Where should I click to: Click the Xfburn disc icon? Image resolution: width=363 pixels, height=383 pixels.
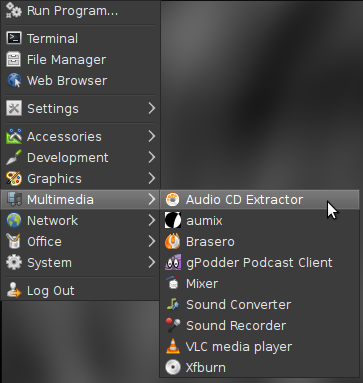coord(173,367)
